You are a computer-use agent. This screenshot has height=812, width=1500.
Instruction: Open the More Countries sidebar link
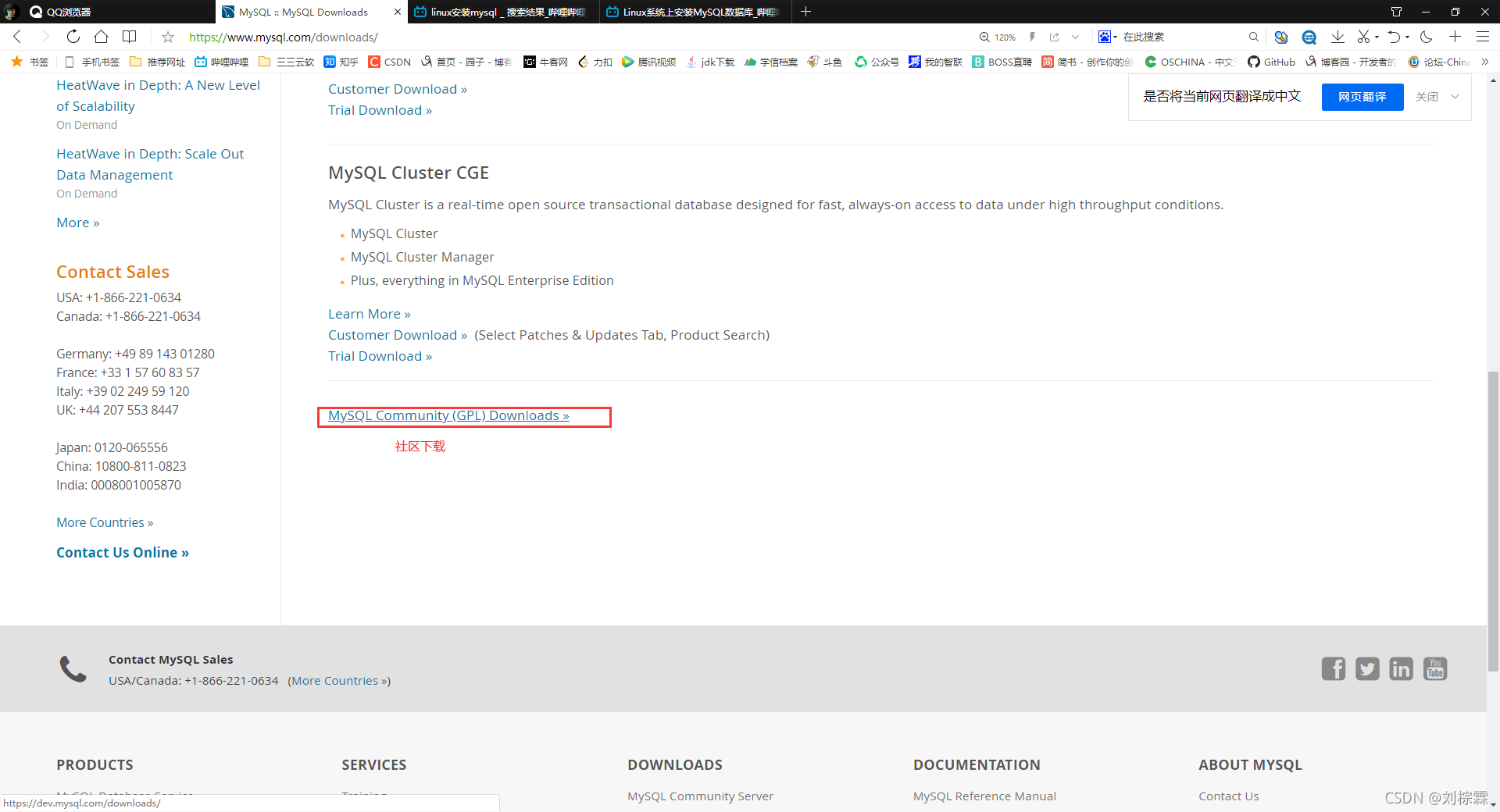(105, 522)
